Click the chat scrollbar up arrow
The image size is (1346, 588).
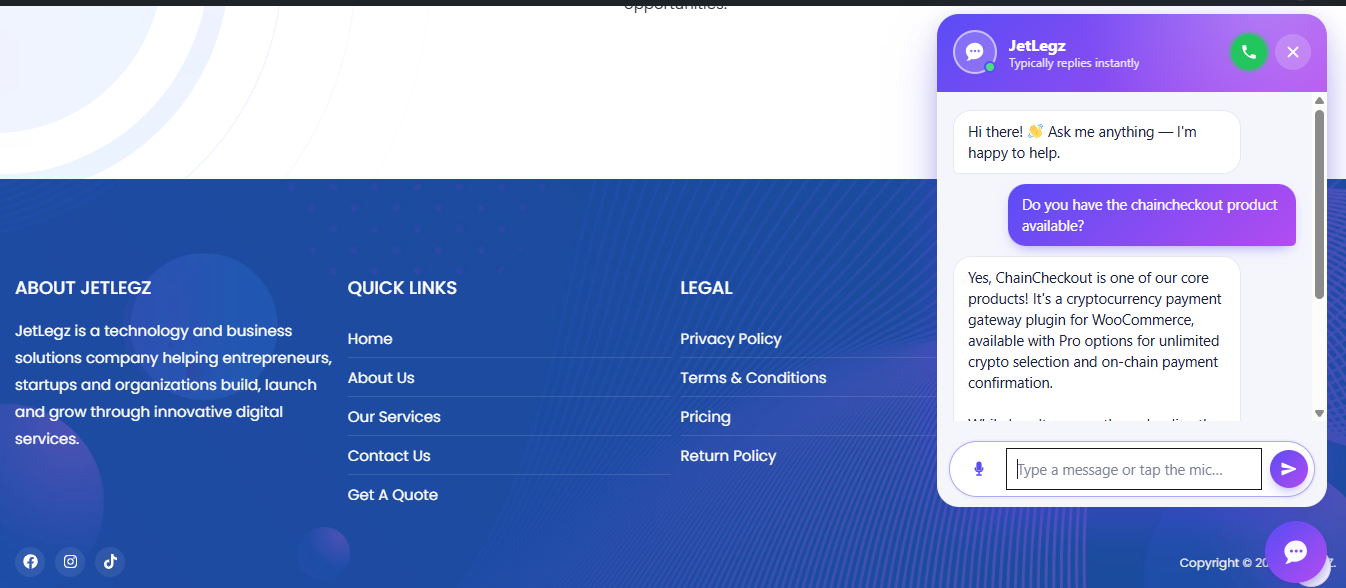[1319, 101]
